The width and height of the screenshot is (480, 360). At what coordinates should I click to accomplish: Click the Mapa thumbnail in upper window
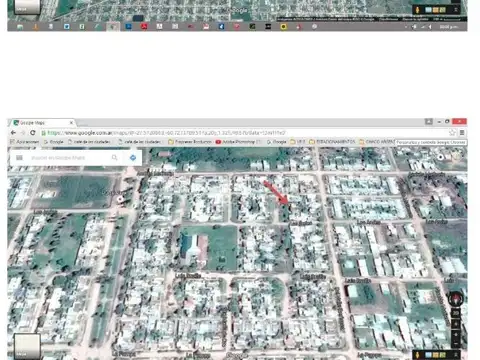pyautogui.click(x=27, y=7)
